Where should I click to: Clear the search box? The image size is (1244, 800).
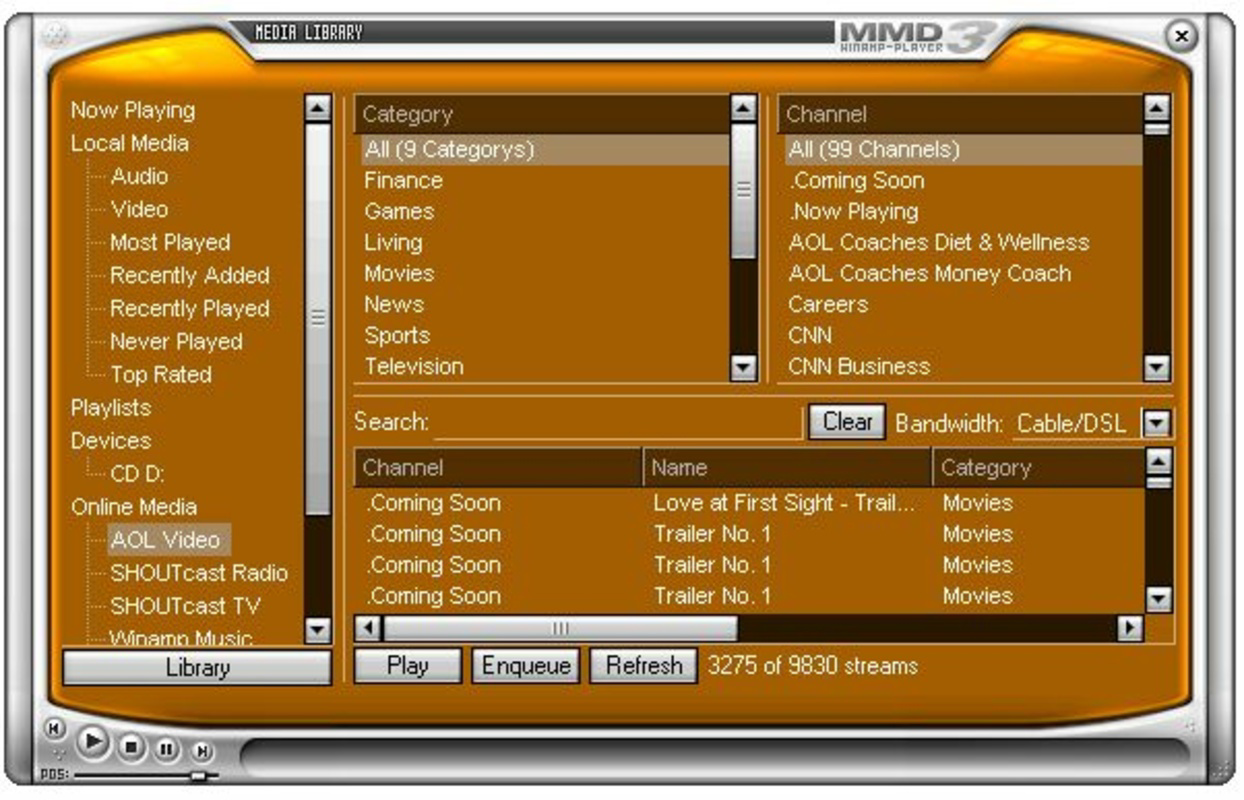847,422
